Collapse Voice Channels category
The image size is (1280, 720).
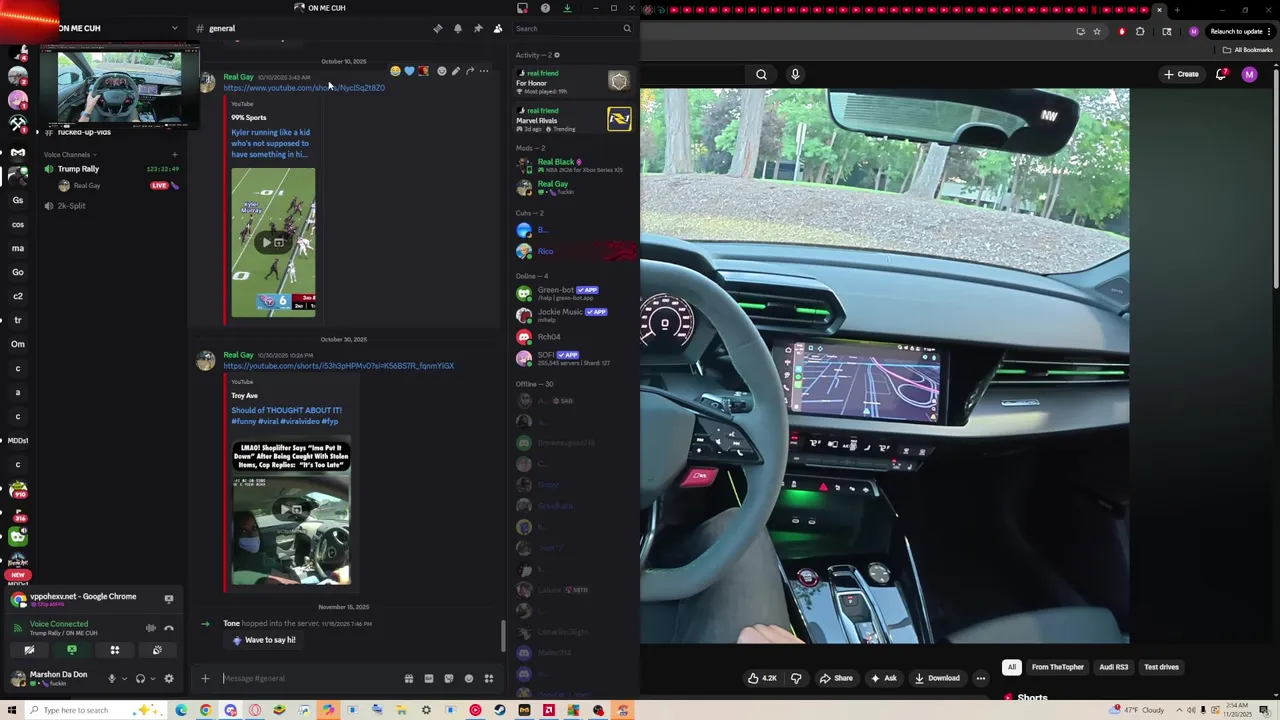coord(71,155)
